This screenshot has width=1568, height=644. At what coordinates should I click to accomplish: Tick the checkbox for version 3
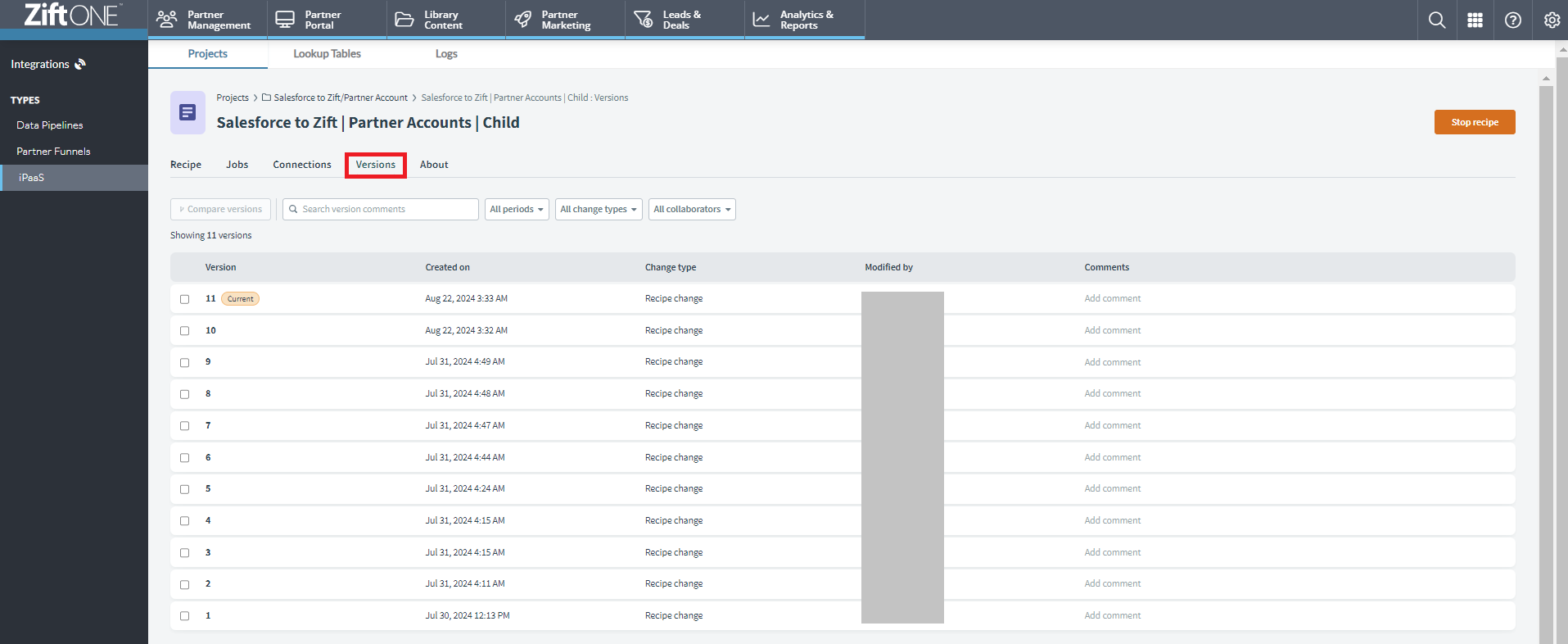pyautogui.click(x=185, y=553)
